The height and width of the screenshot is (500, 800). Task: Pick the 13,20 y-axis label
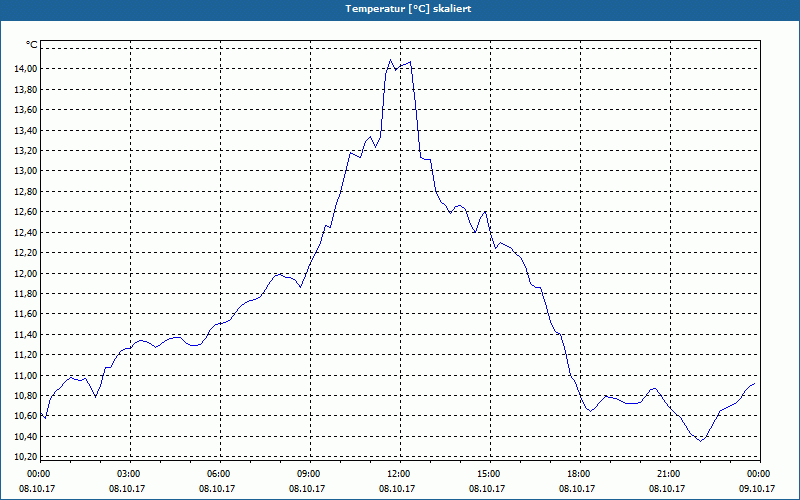[x=25, y=151]
